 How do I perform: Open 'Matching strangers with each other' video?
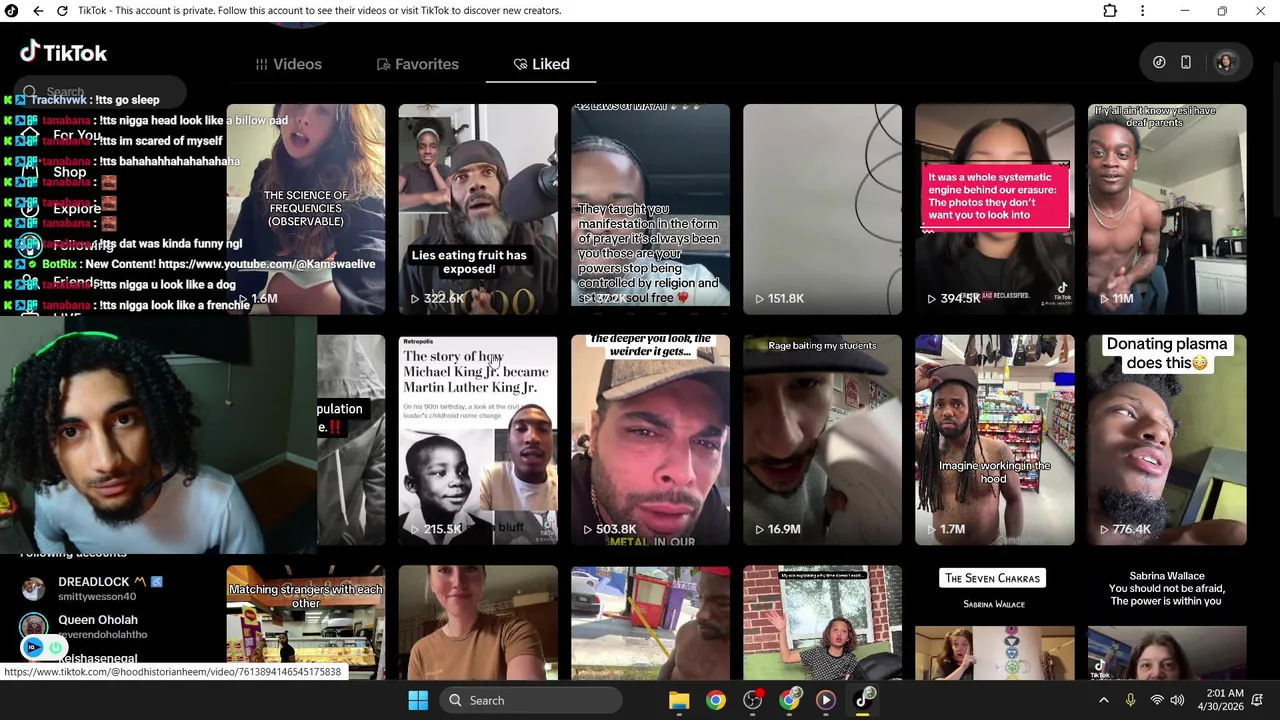pos(306,622)
